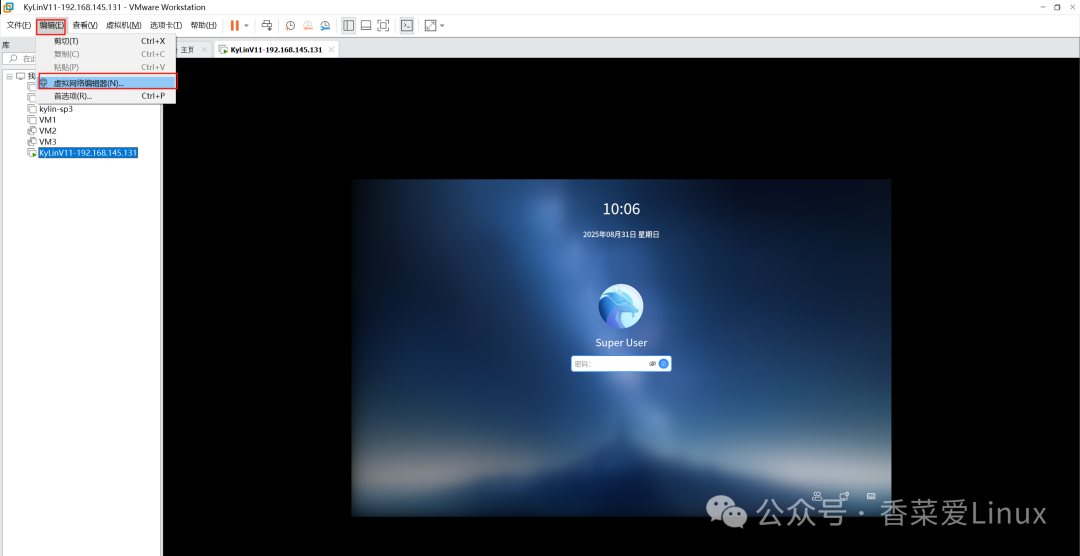The width and height of the screenshot is (1080, 556).
Task: Revert the virtual machine to previous snapshot
Action: [308, 25]
